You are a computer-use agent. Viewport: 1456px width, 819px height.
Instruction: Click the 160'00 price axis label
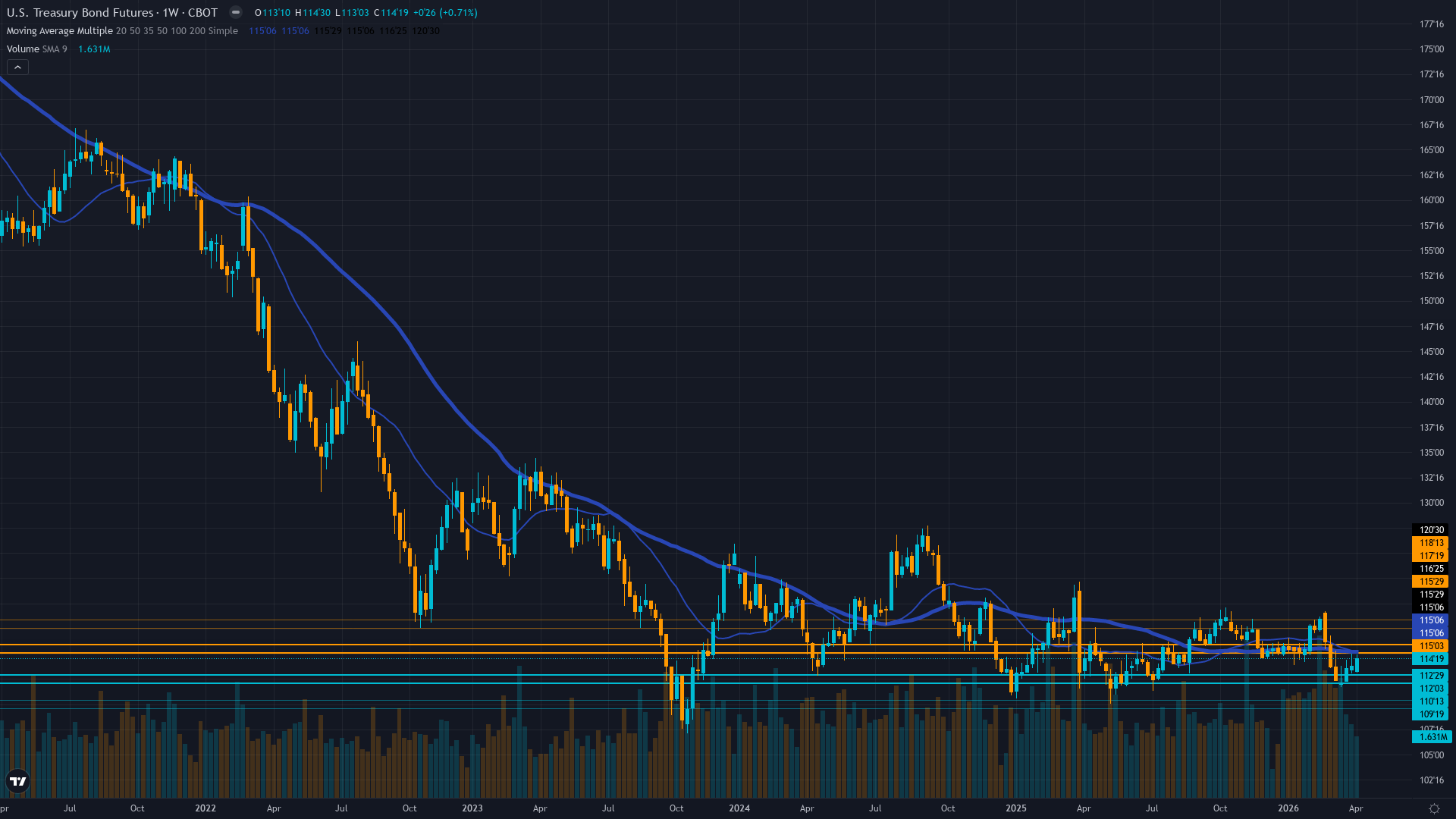pyautogui.click(x=1432, y=200)
